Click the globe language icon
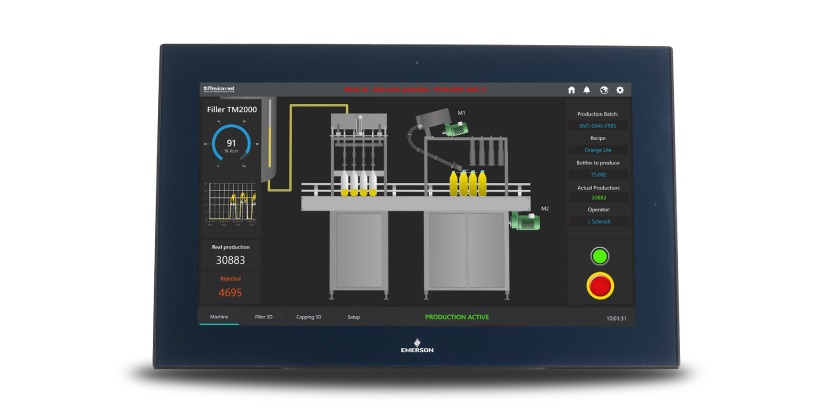836x418 pixels. click(604, 90)
